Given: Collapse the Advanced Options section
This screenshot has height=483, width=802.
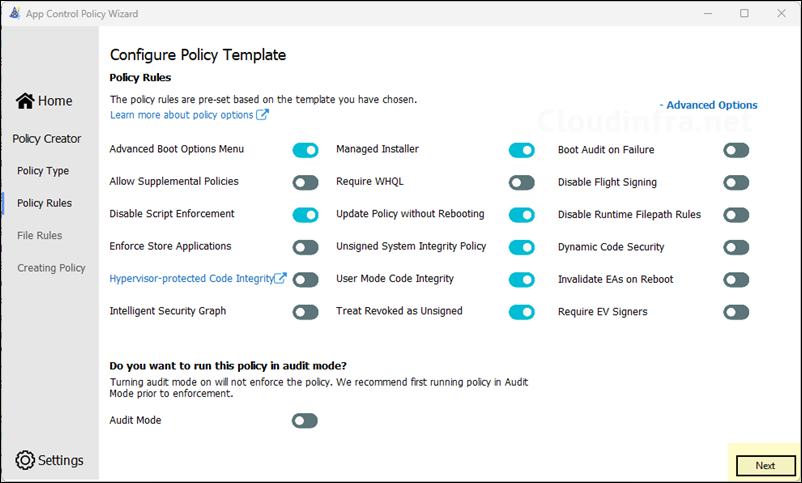Looking at the screenshot, I should coord(708,105).
